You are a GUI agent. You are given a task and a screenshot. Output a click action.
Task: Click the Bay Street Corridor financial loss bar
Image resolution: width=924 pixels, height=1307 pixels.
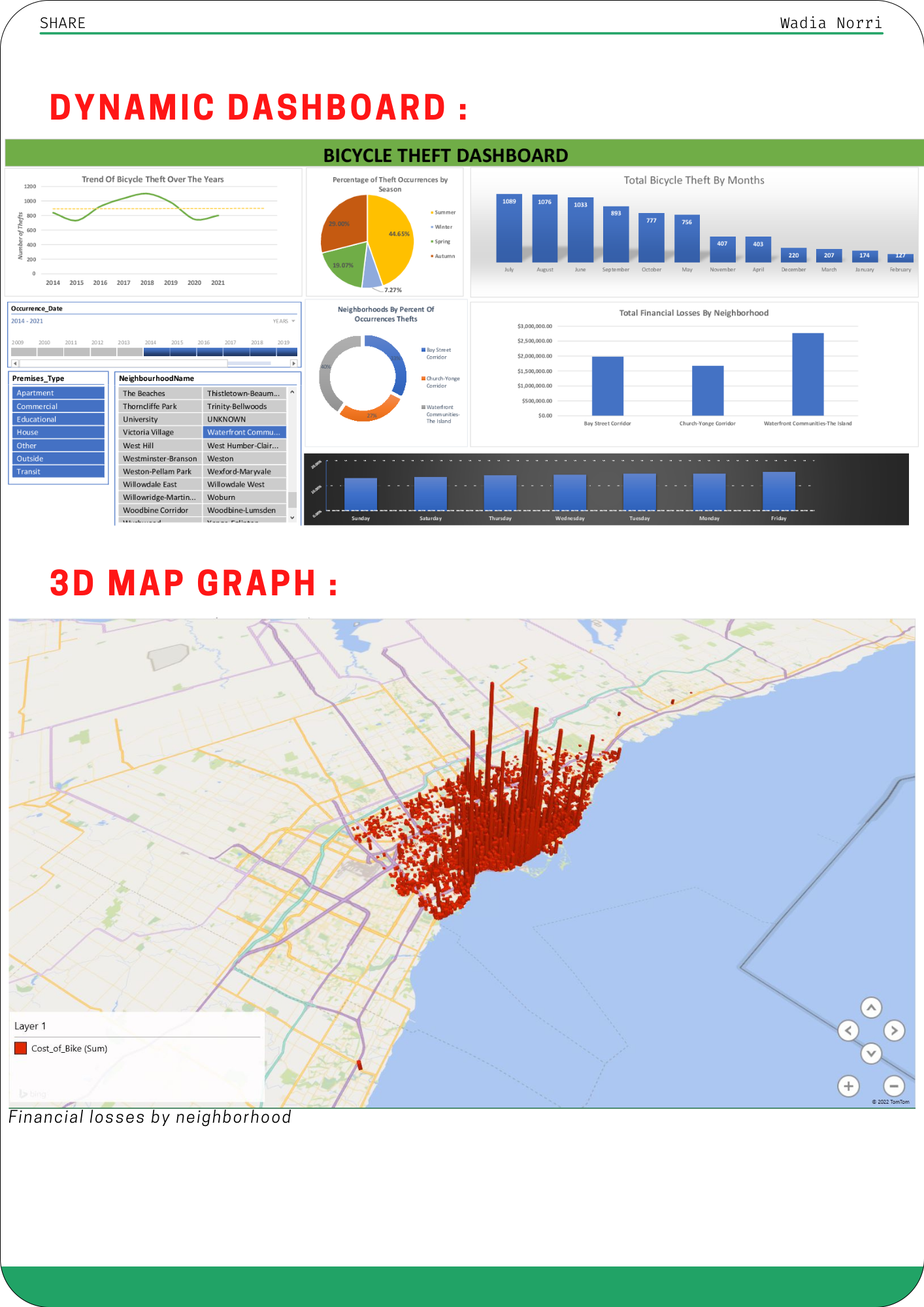coord(608,386)
